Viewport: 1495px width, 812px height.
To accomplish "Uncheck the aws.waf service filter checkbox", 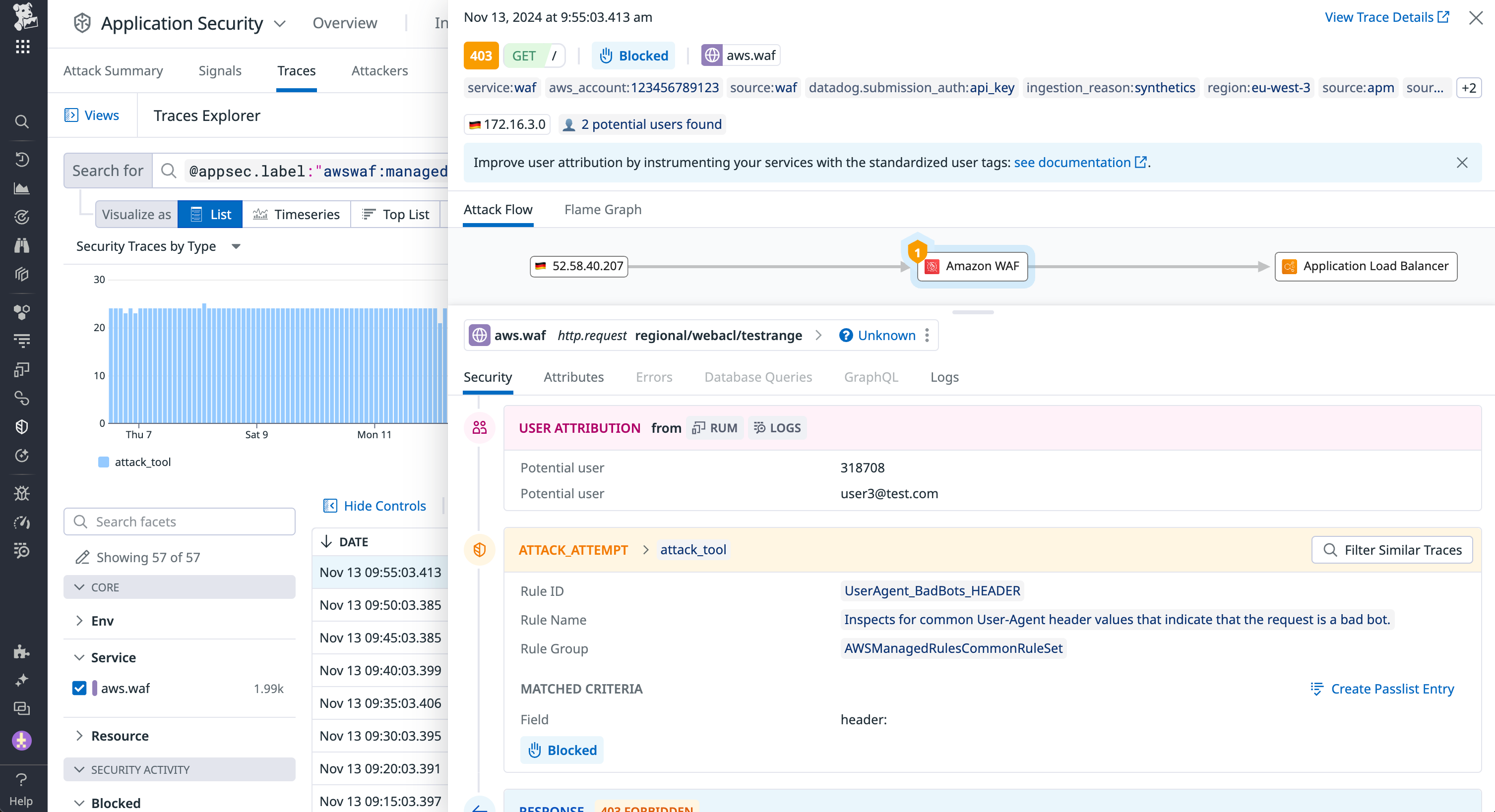I will 79,688.
